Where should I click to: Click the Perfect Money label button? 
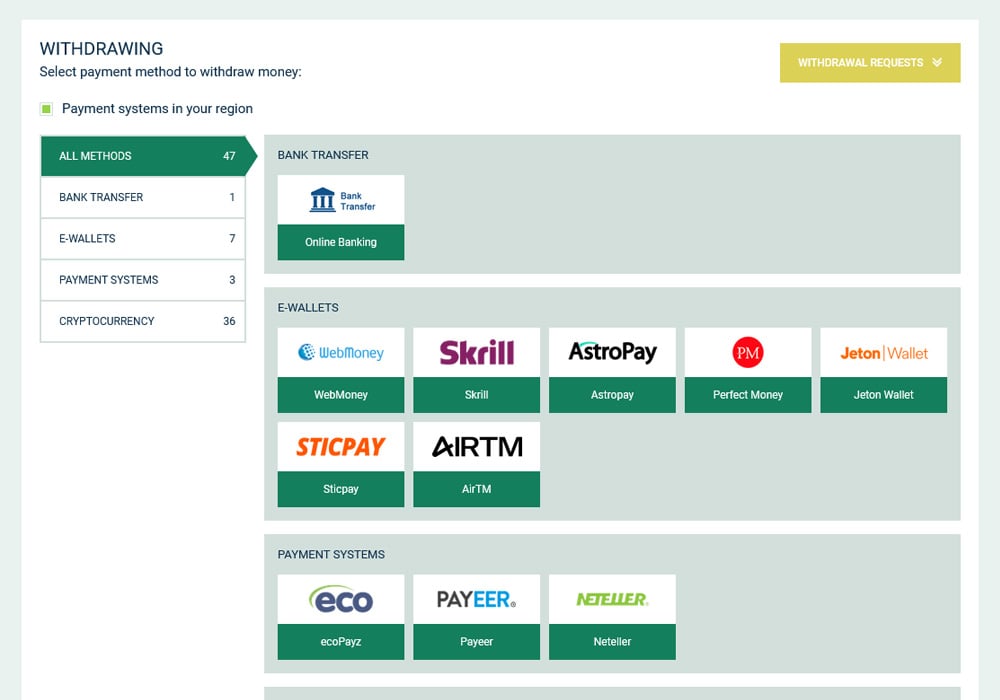tap(748, 395)
